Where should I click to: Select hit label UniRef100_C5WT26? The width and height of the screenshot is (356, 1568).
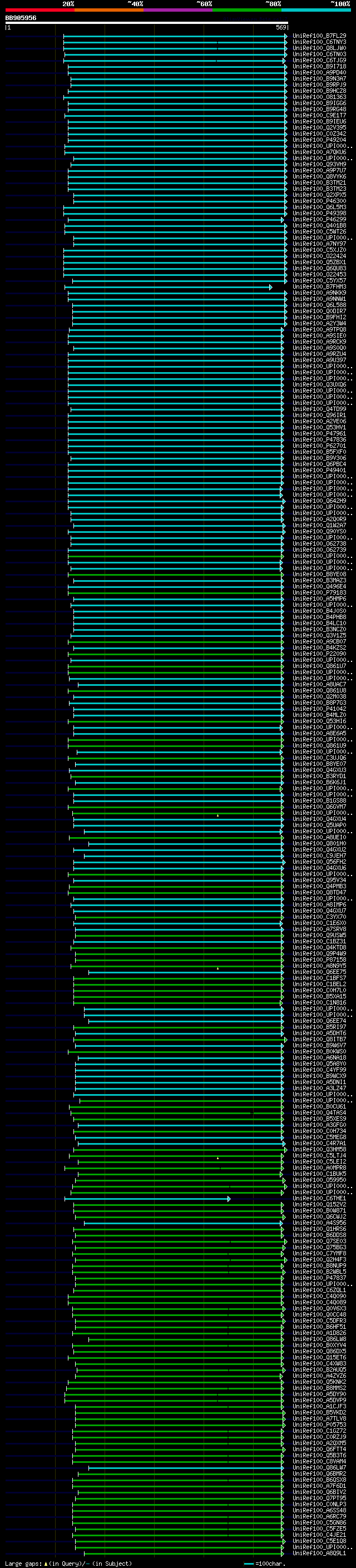coord(319,232)
